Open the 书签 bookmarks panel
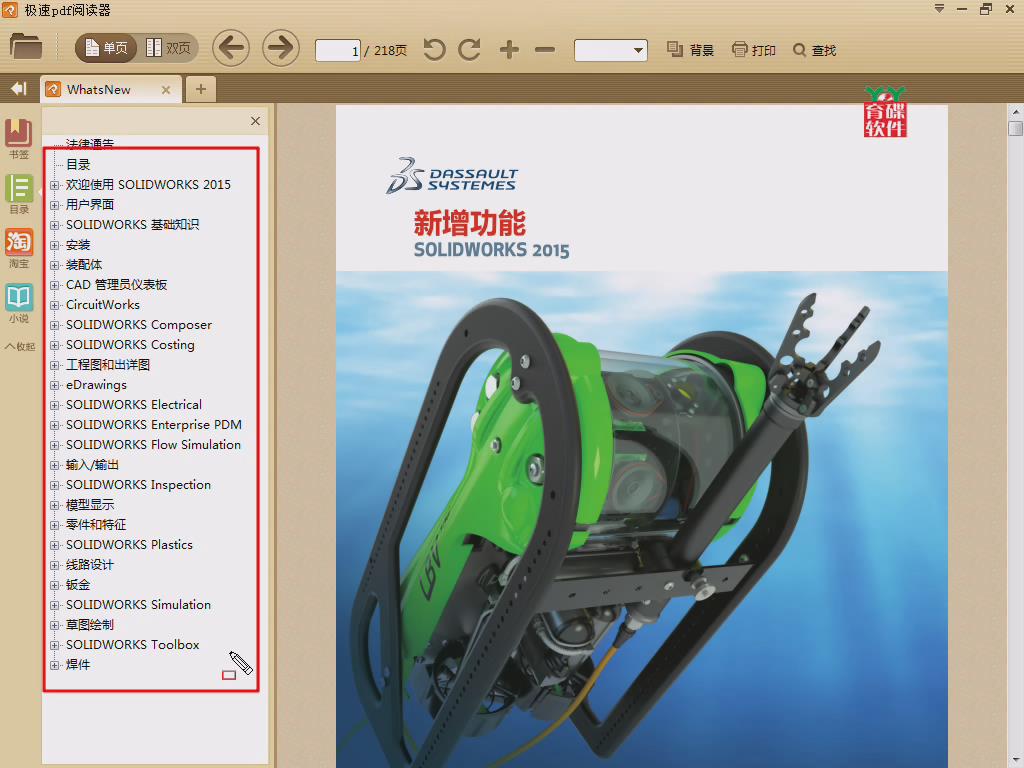Image resolution: width=1024 pixels, height=768 pixels. 19,138
